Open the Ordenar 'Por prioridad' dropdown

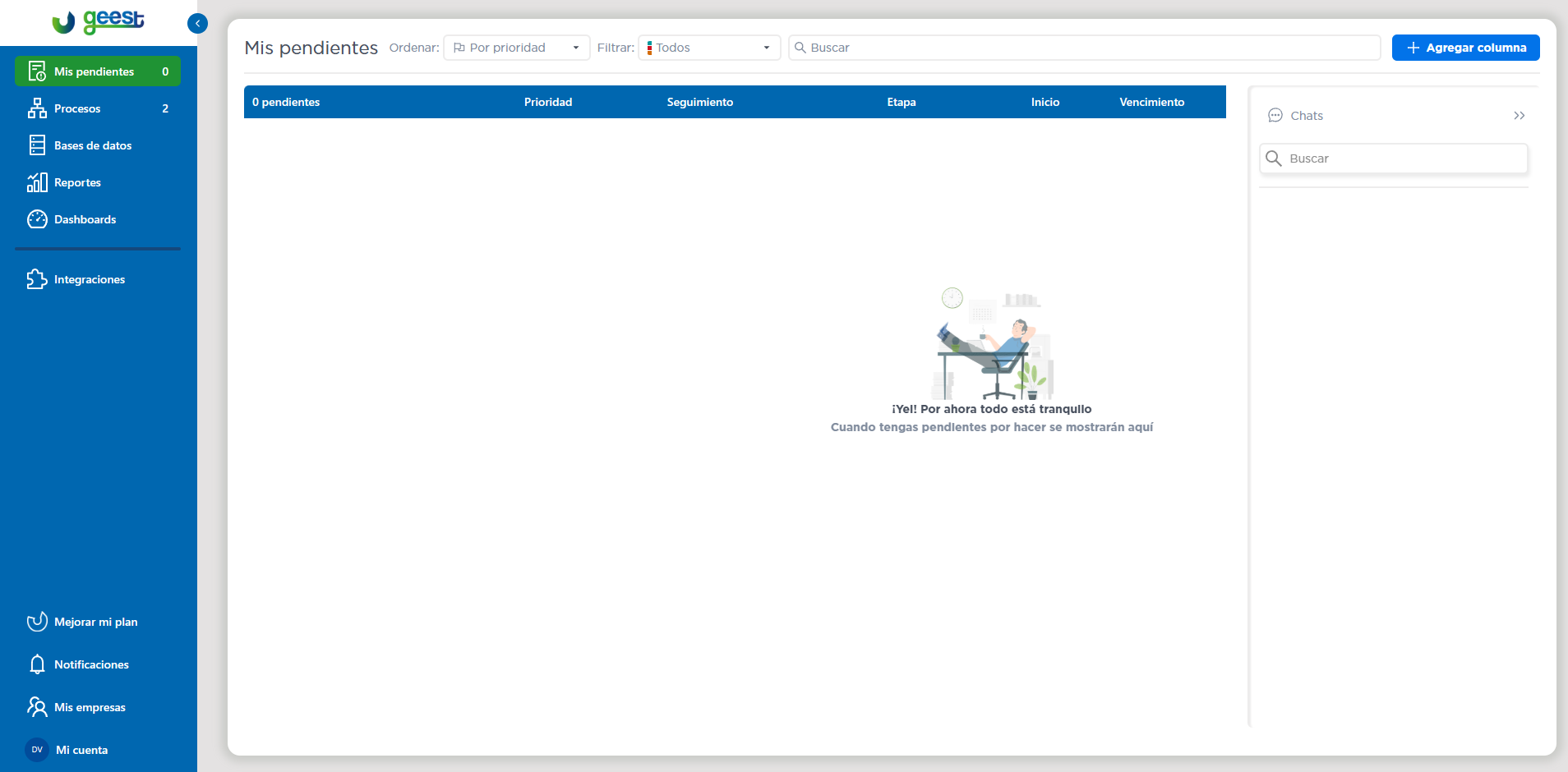(x=516, y=48)
